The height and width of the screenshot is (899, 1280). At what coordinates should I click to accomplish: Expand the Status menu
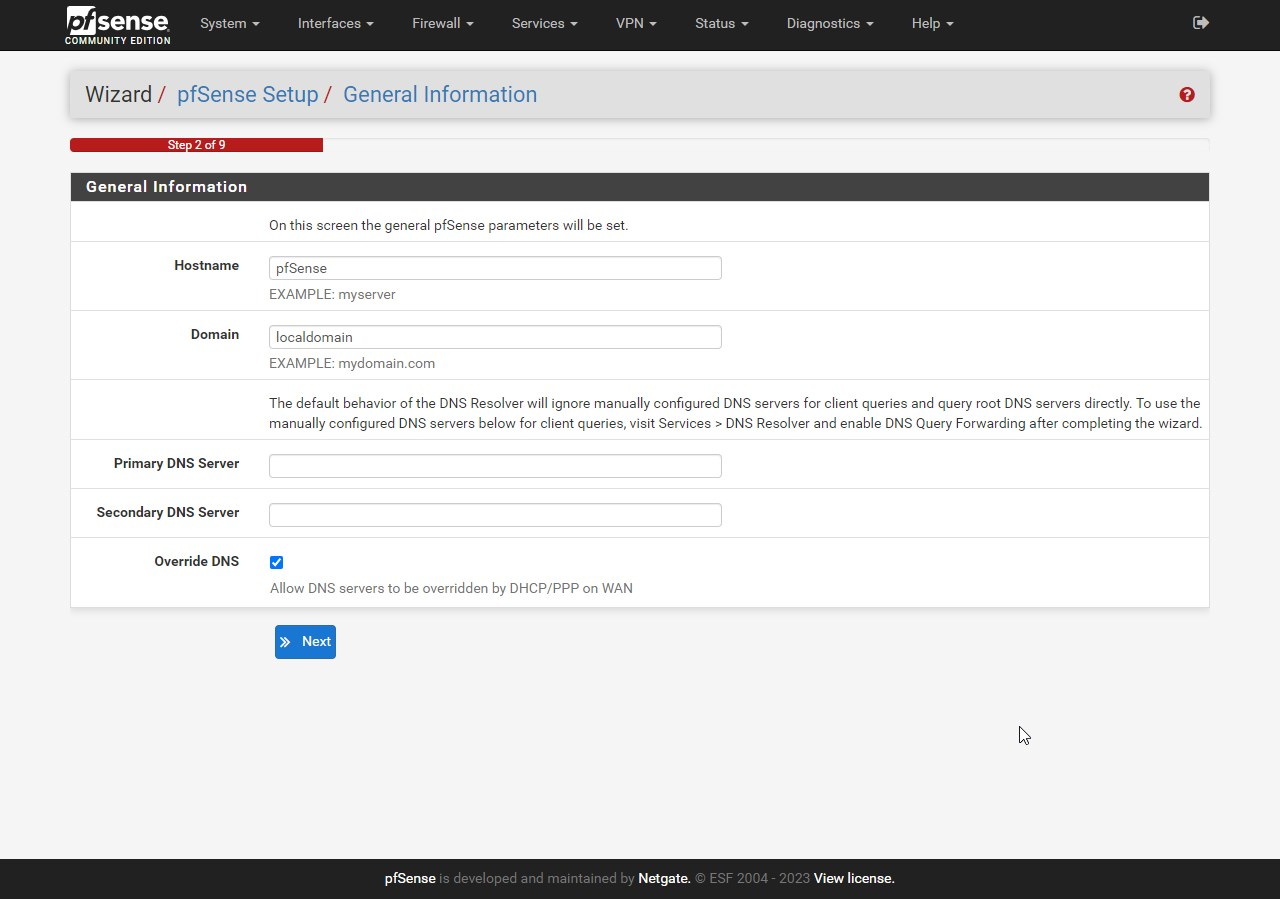click(722, 23)
